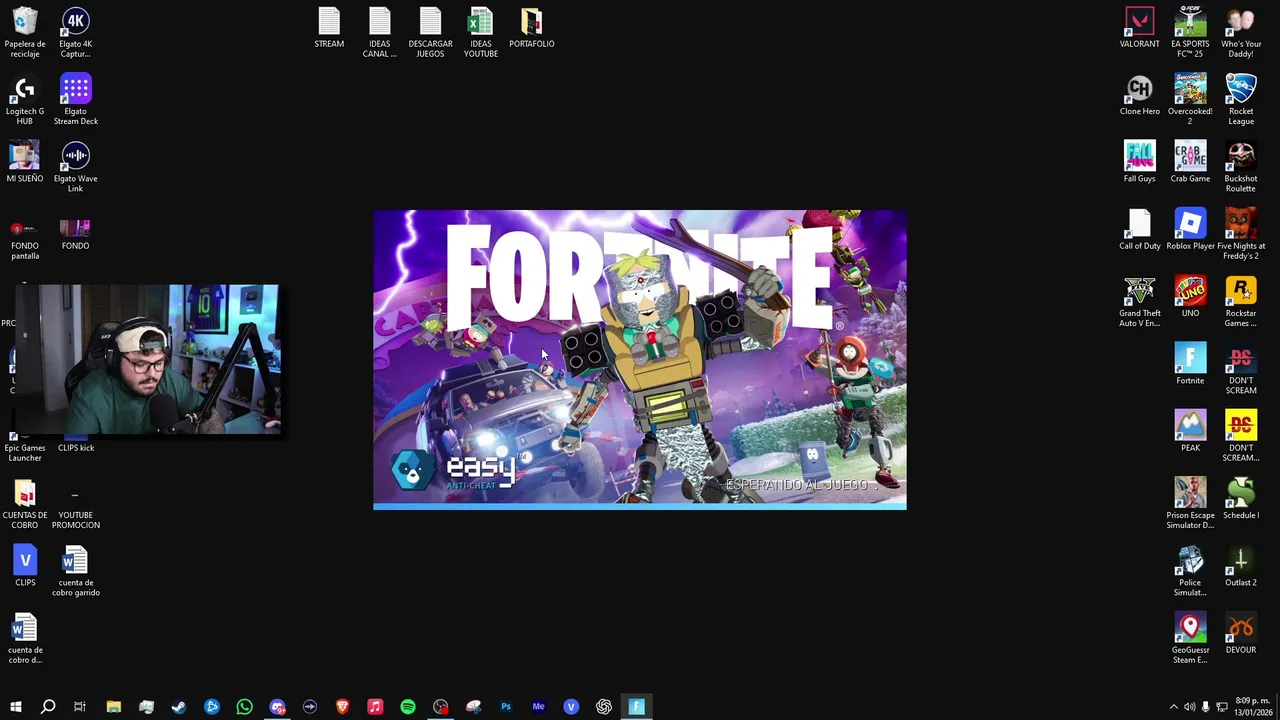This screenshot has height=720, width=1280.
Task: Open taskbar Search magnifier
Action: pos(48,707)
